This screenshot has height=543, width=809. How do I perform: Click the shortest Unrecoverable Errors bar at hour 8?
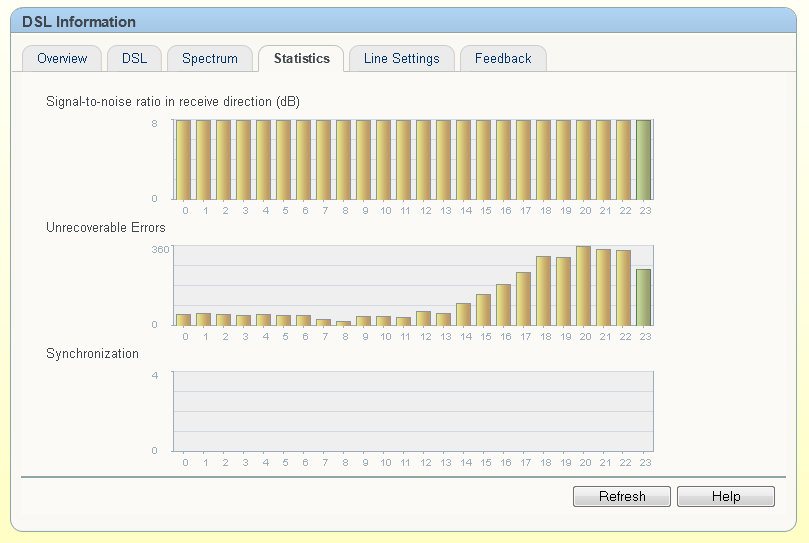click(344, 323)
